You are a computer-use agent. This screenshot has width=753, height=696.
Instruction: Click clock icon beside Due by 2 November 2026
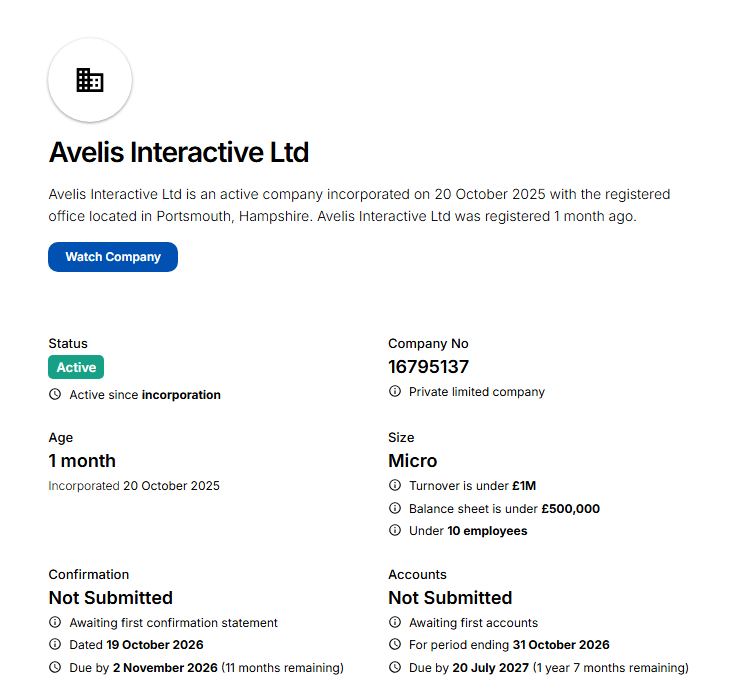(x=55, y=667)
